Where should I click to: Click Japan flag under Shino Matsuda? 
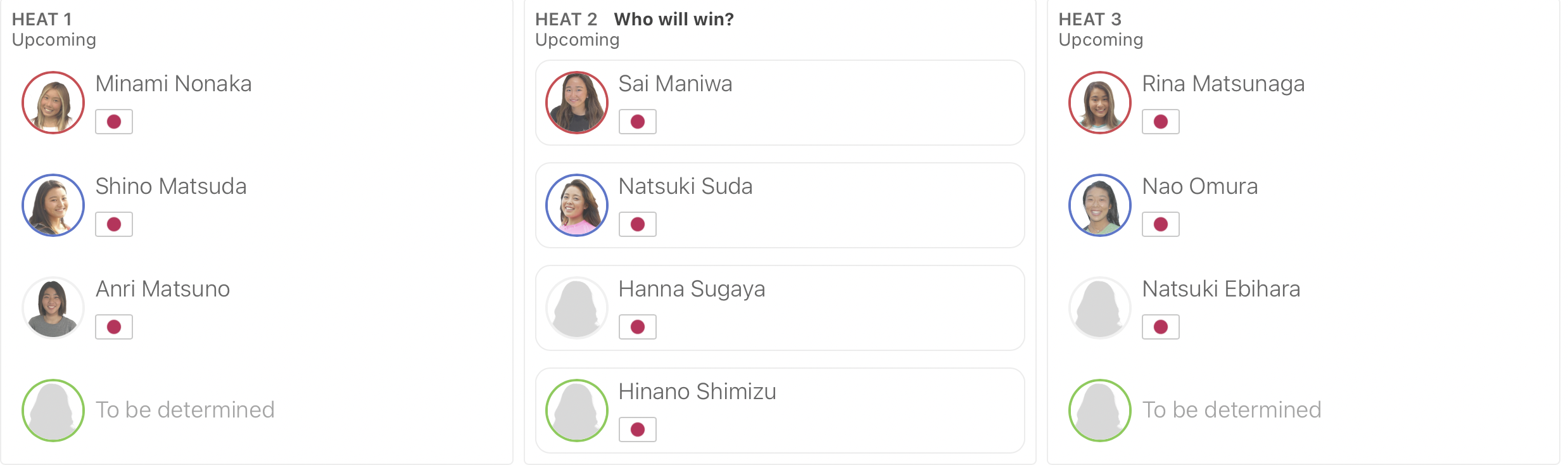114,224
